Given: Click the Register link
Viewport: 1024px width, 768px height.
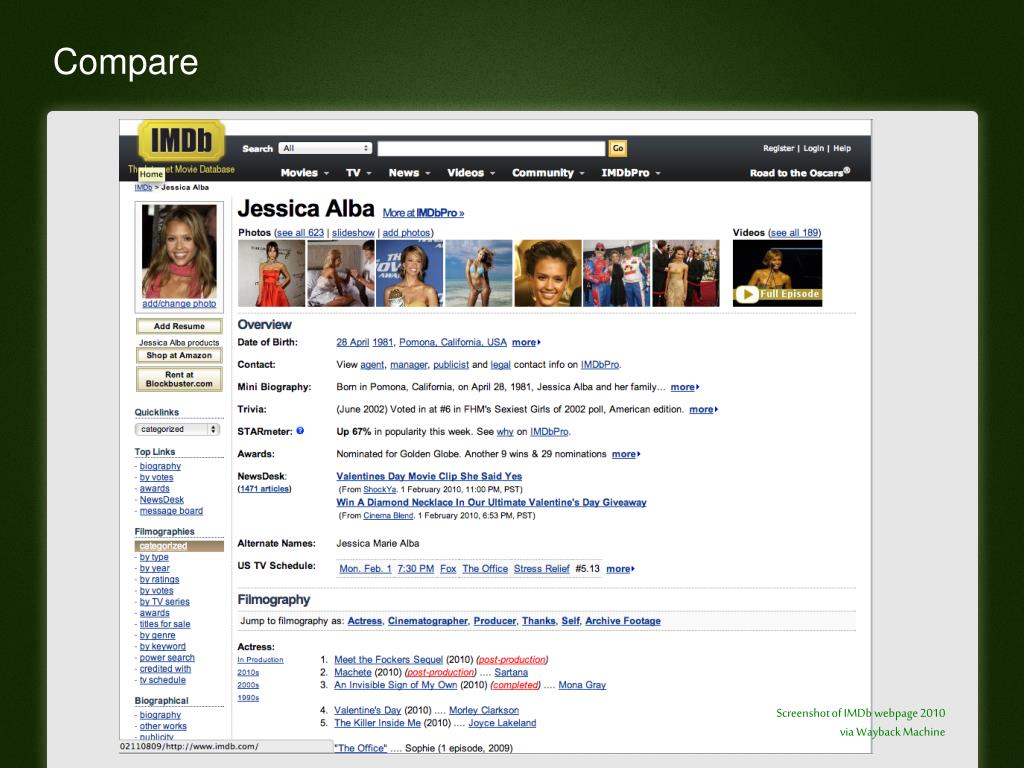Looking at the screenshot, I should [x=778, y=148].
